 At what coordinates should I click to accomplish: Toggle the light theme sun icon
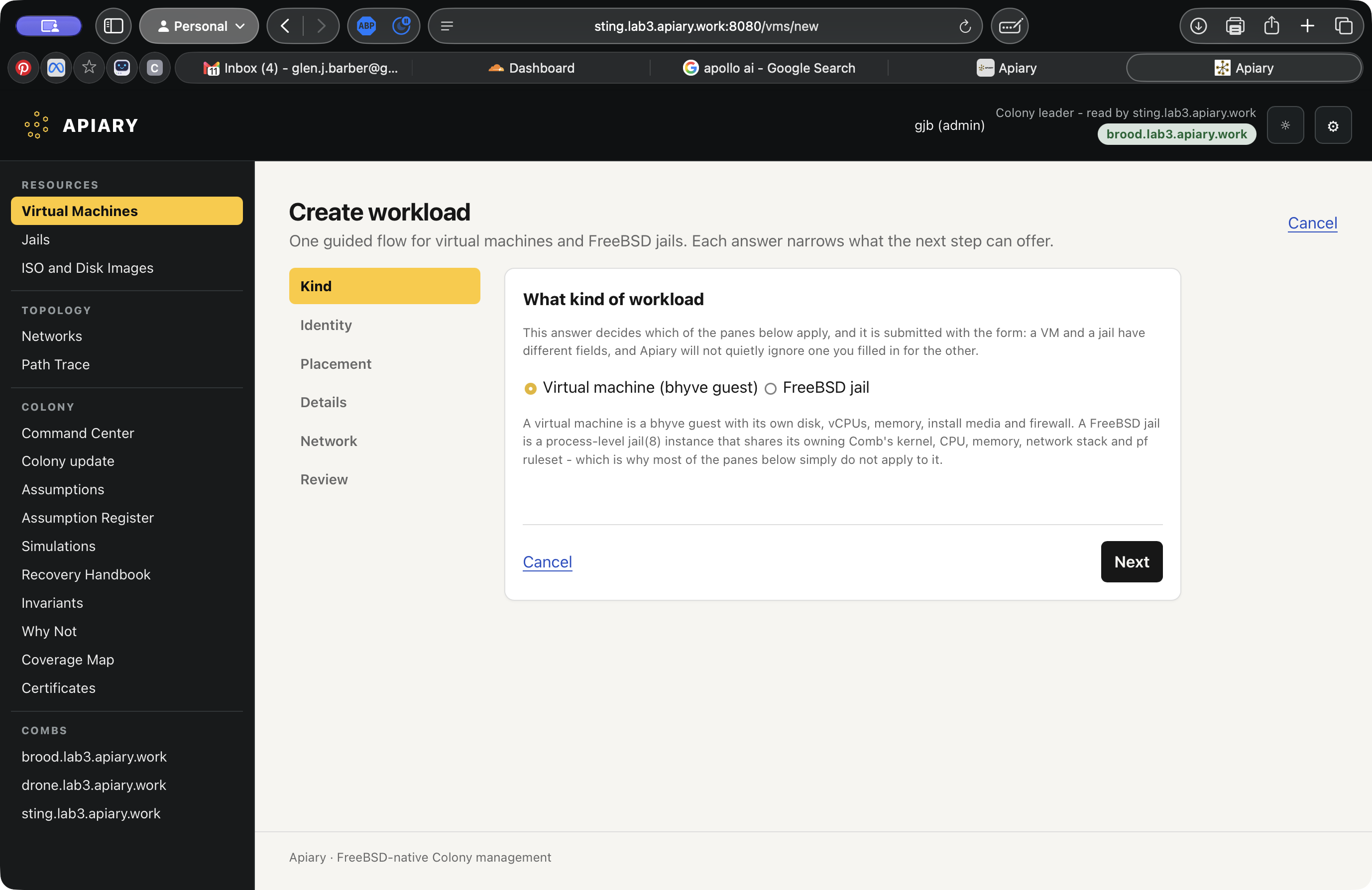point(1285,125)
